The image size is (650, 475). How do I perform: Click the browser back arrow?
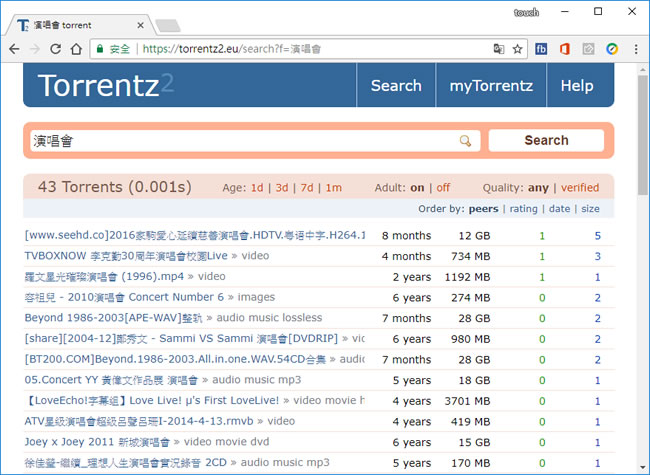click(x=14, y=48)
